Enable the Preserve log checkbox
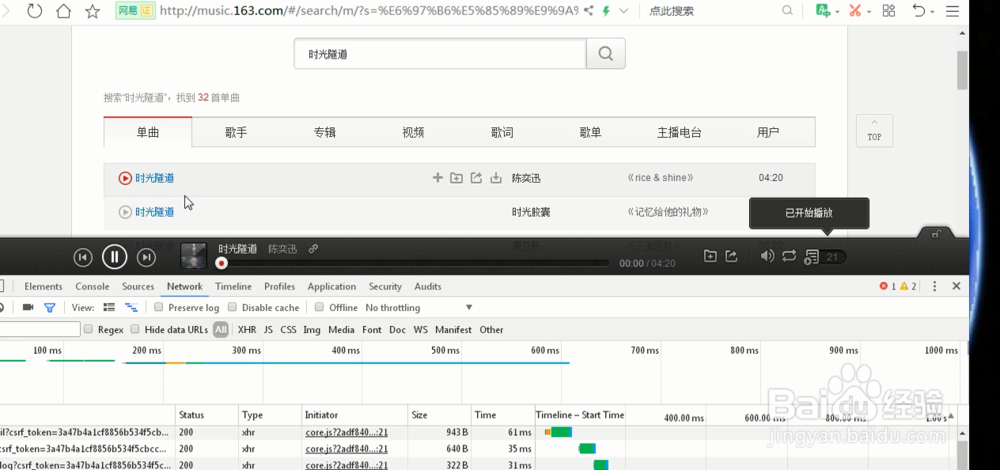This screenshot has width=1000, height=470. click(x=159, y=307)
